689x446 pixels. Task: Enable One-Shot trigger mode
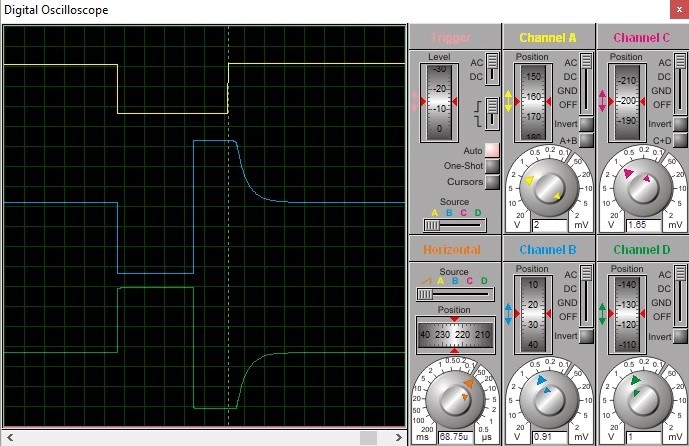[x=492, y=166]
